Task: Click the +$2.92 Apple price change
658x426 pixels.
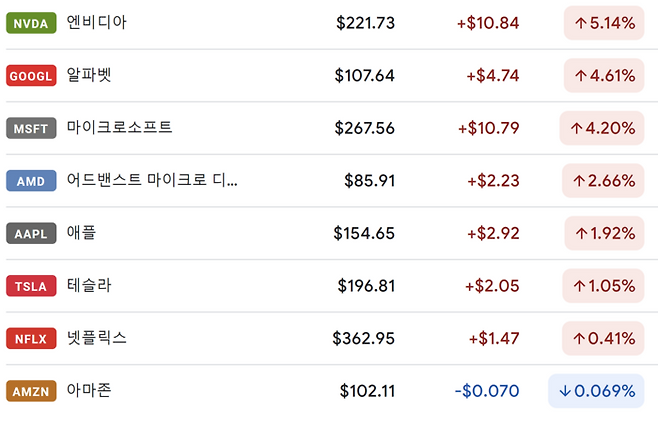Action: click(492, 234)
